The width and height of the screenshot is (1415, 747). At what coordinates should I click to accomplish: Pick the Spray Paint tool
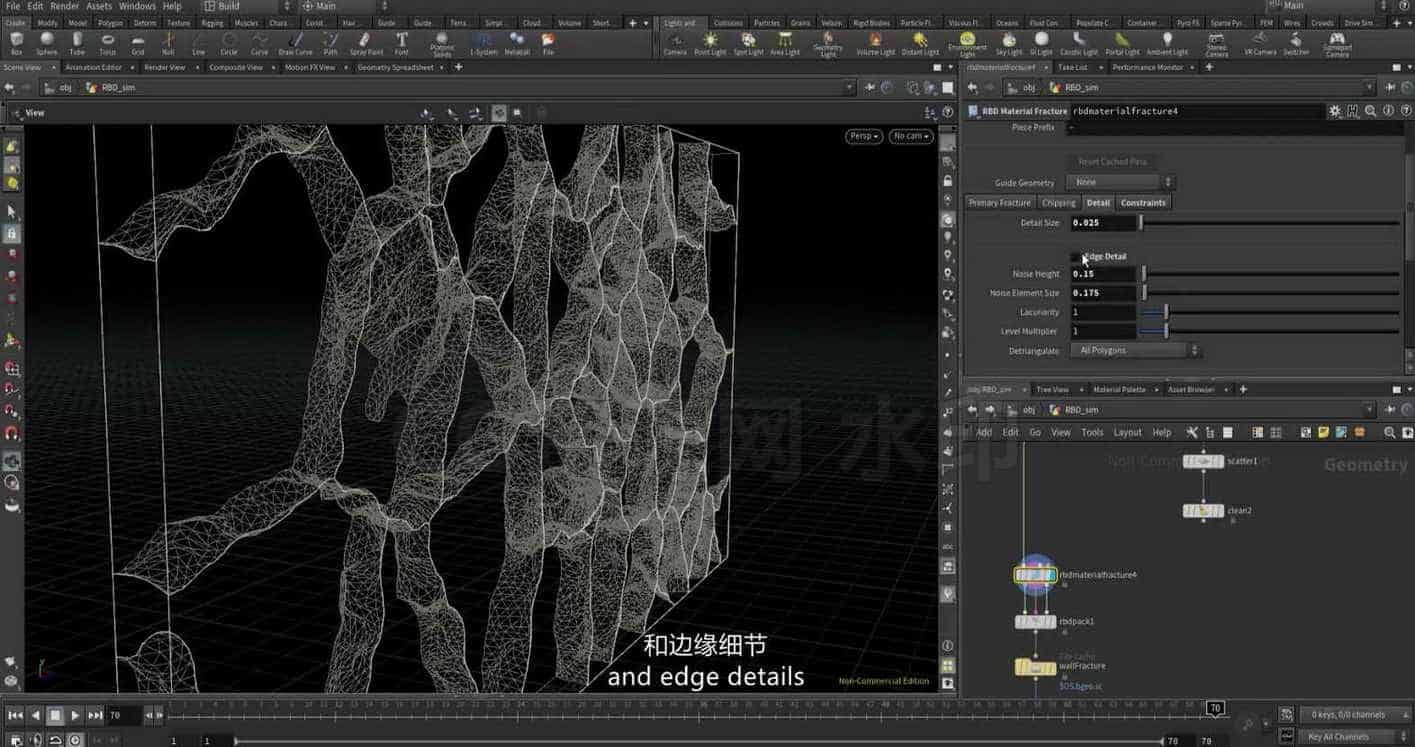366,43
